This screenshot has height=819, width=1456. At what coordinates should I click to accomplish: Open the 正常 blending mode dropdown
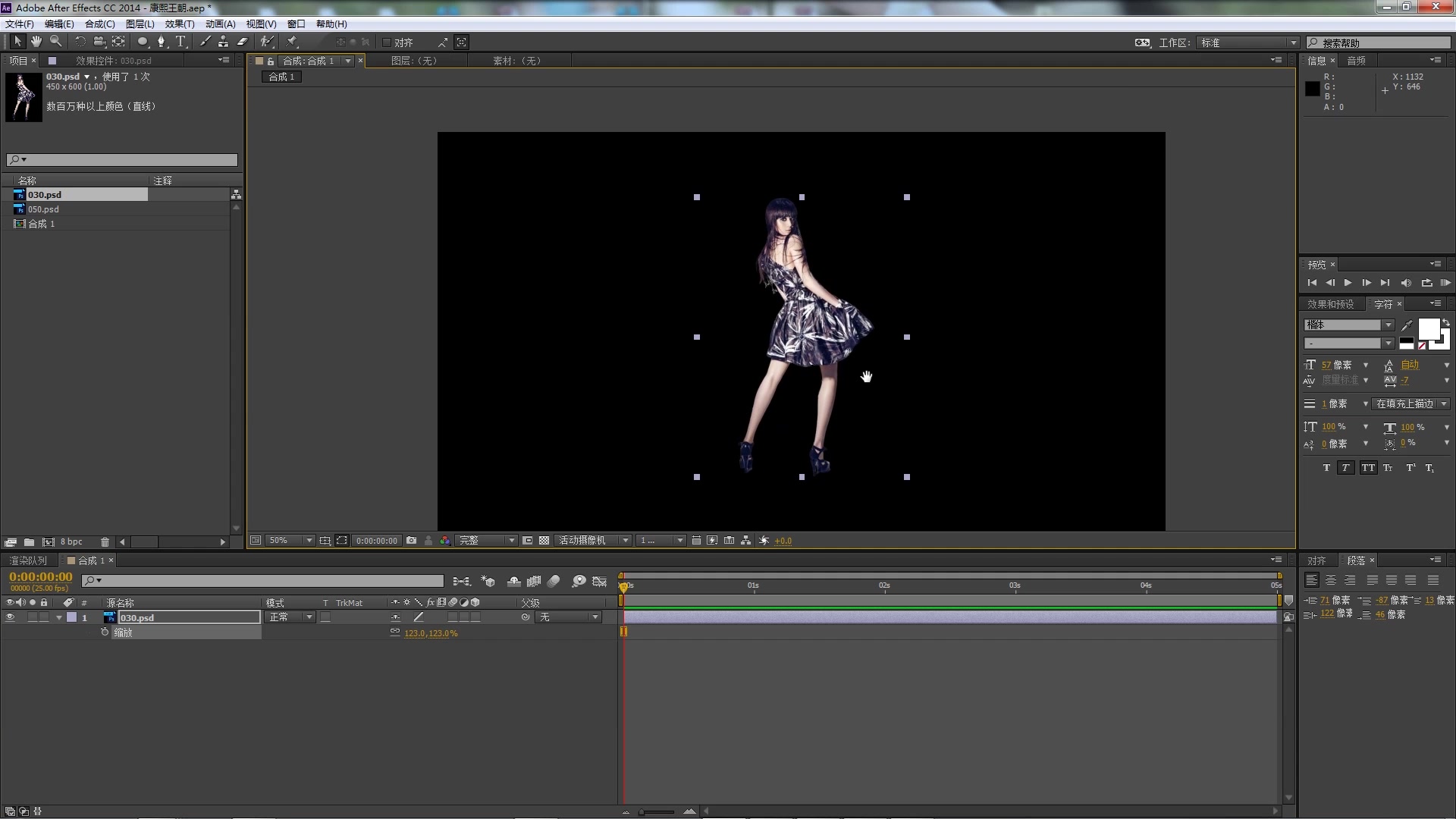pyautogui.click(x=290, y=617)
